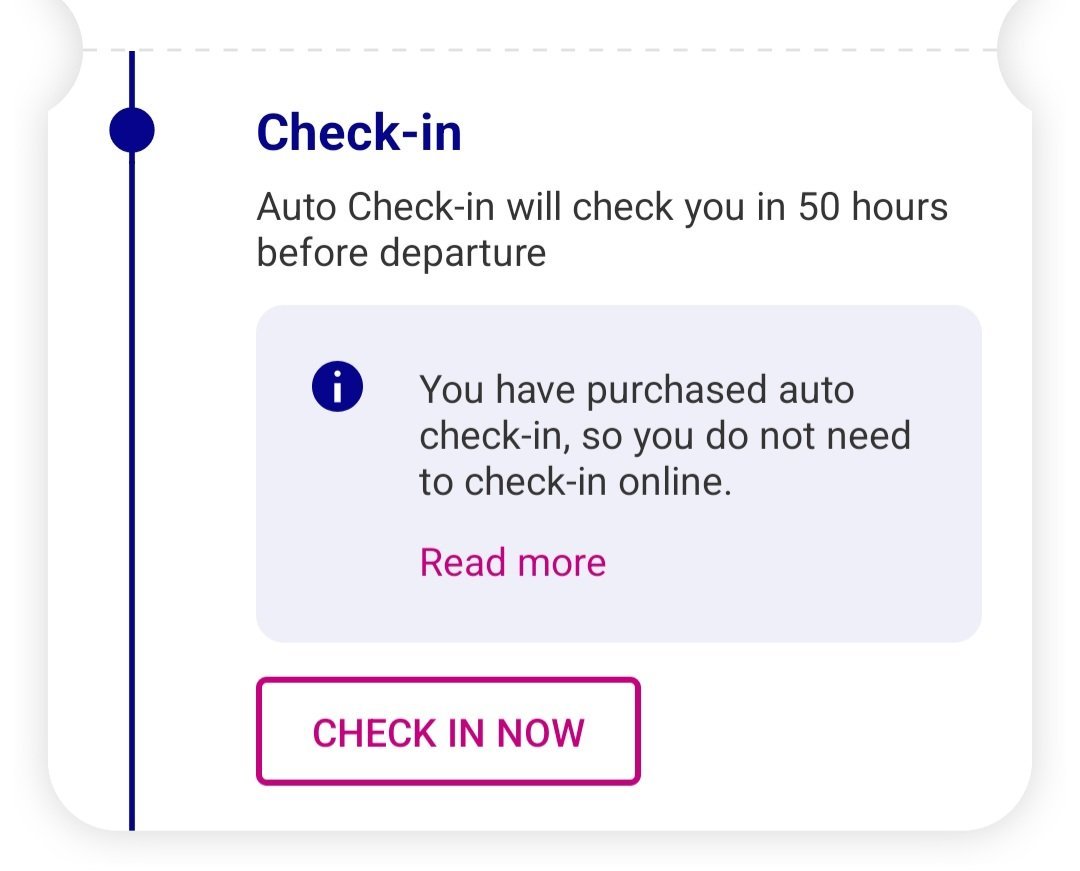Tap the 'You have purchased auto' text line
1080x871 pixels.
point(636,390)
